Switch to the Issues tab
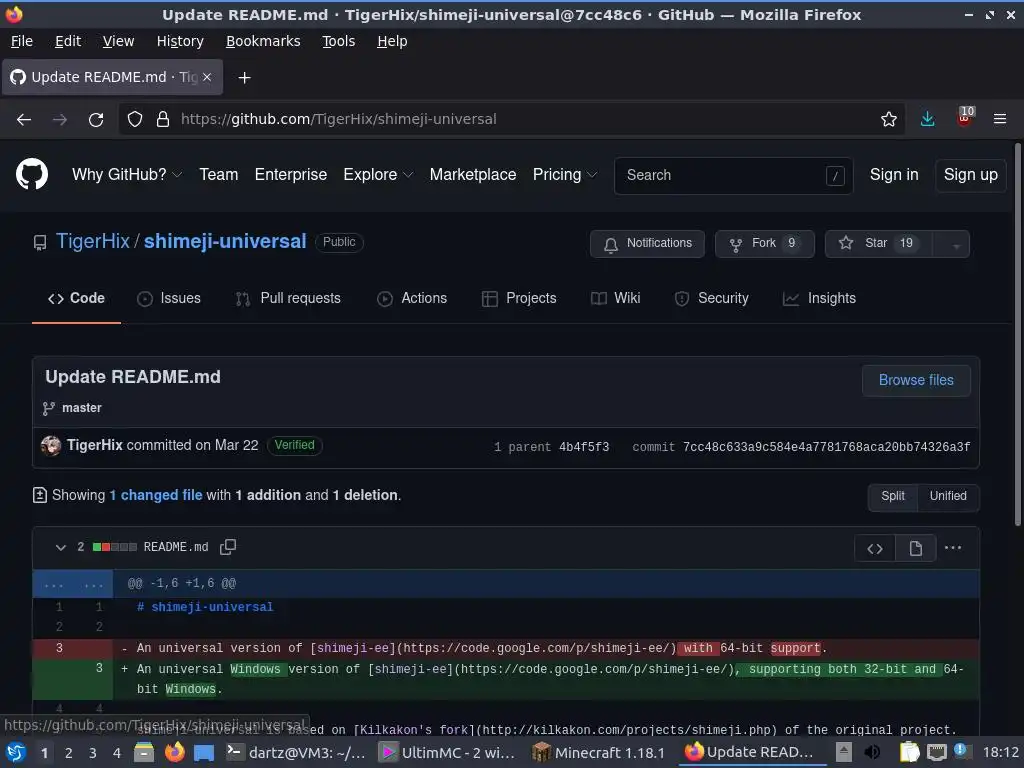Viewport: 1024px width, 768px height. (168, 298)
